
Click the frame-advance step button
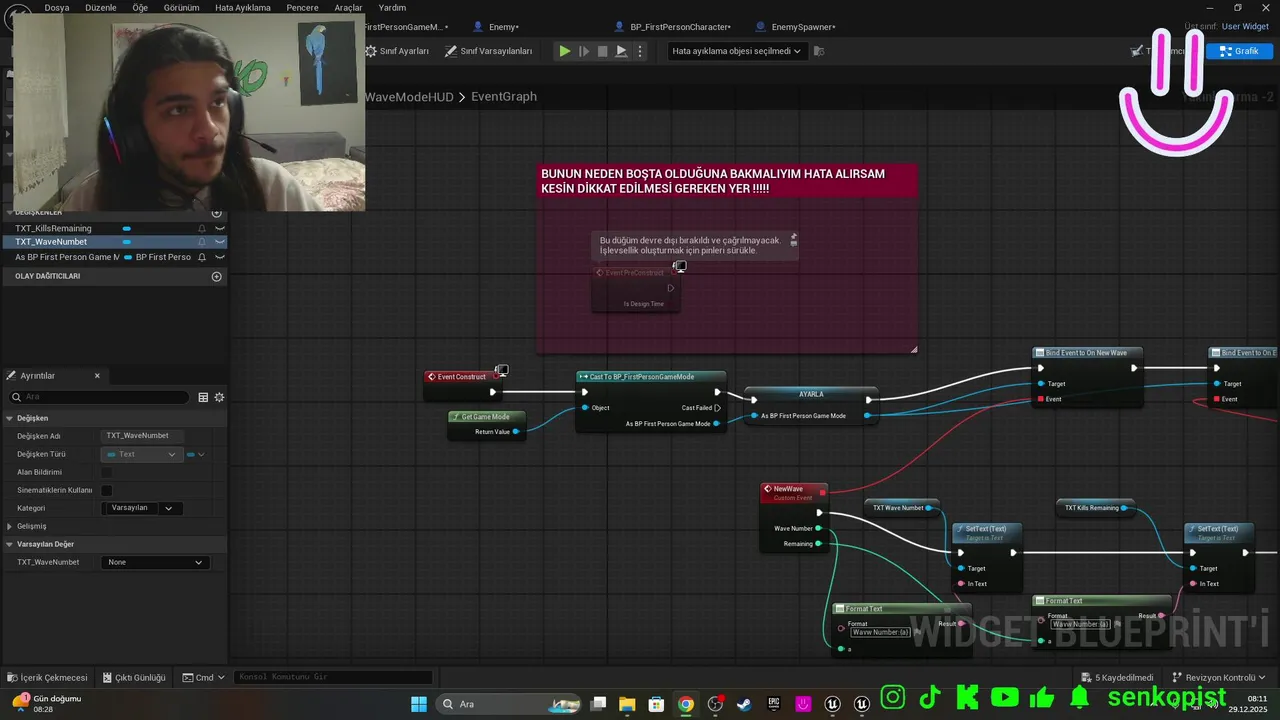(x=584, y=51)
